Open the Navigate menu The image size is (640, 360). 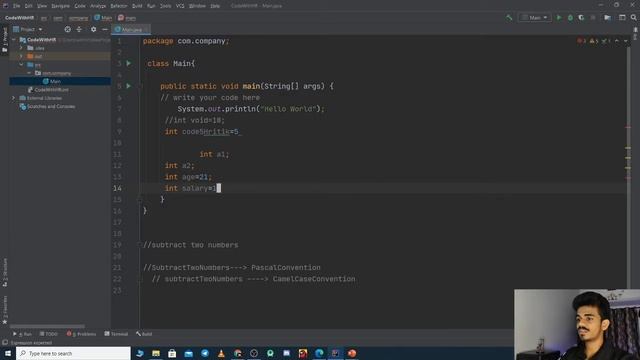click(60, 6)
